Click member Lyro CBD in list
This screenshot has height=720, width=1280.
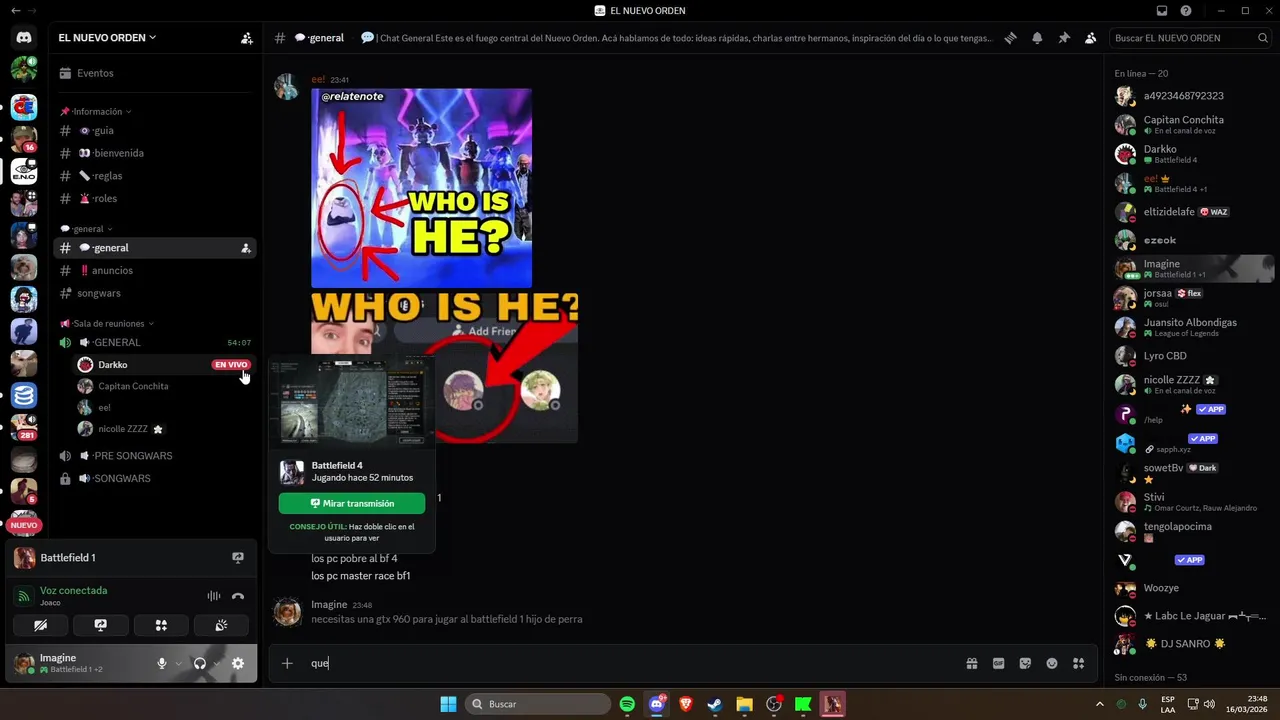click(1192, 356)
